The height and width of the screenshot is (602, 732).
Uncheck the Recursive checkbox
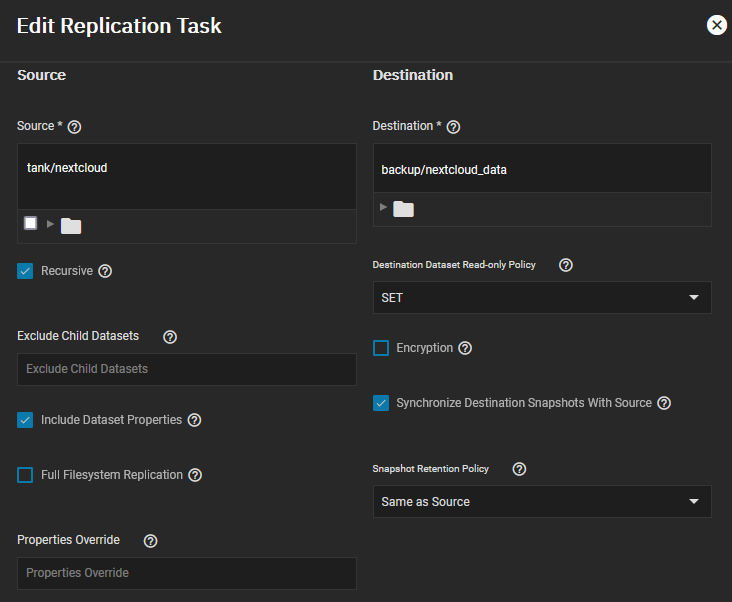[x=25, y=271]
